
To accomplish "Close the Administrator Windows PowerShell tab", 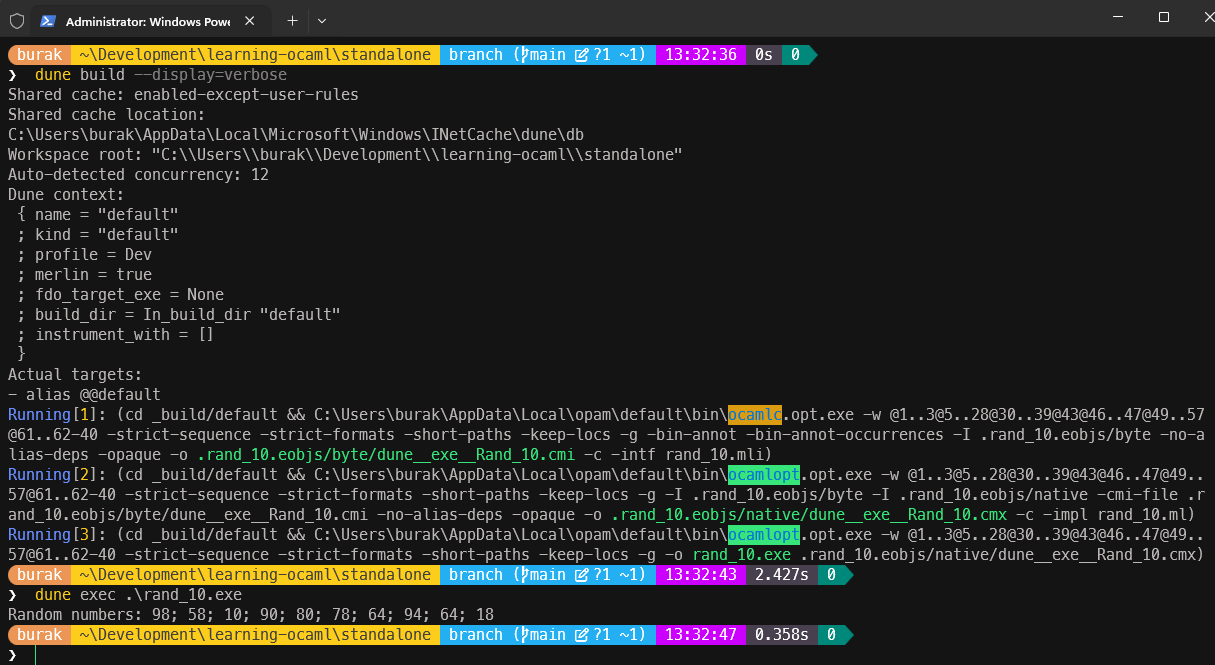I will (249, 21).
